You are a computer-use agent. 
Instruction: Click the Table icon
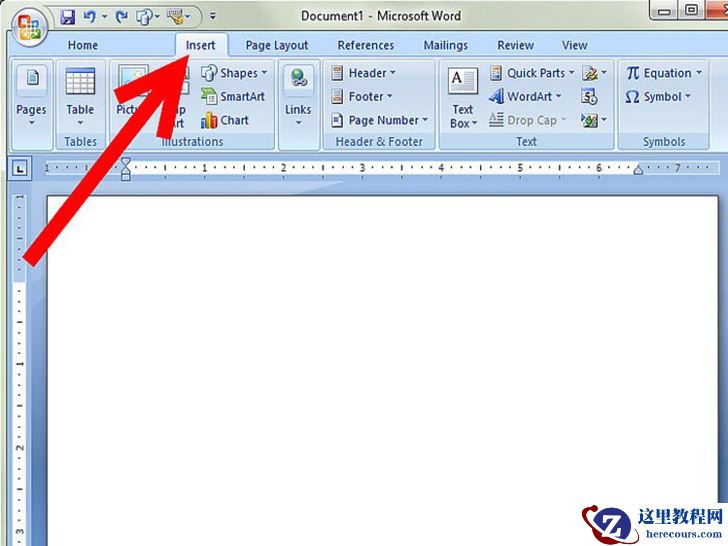80,81
